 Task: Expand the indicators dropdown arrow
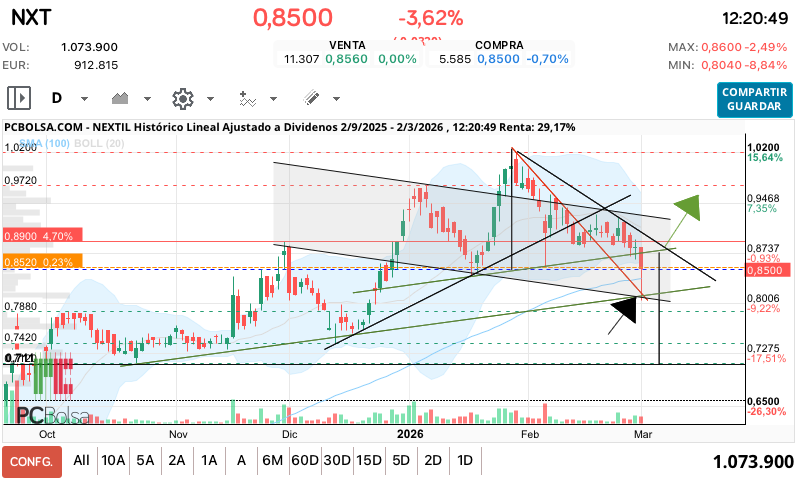tap(274, 98)
